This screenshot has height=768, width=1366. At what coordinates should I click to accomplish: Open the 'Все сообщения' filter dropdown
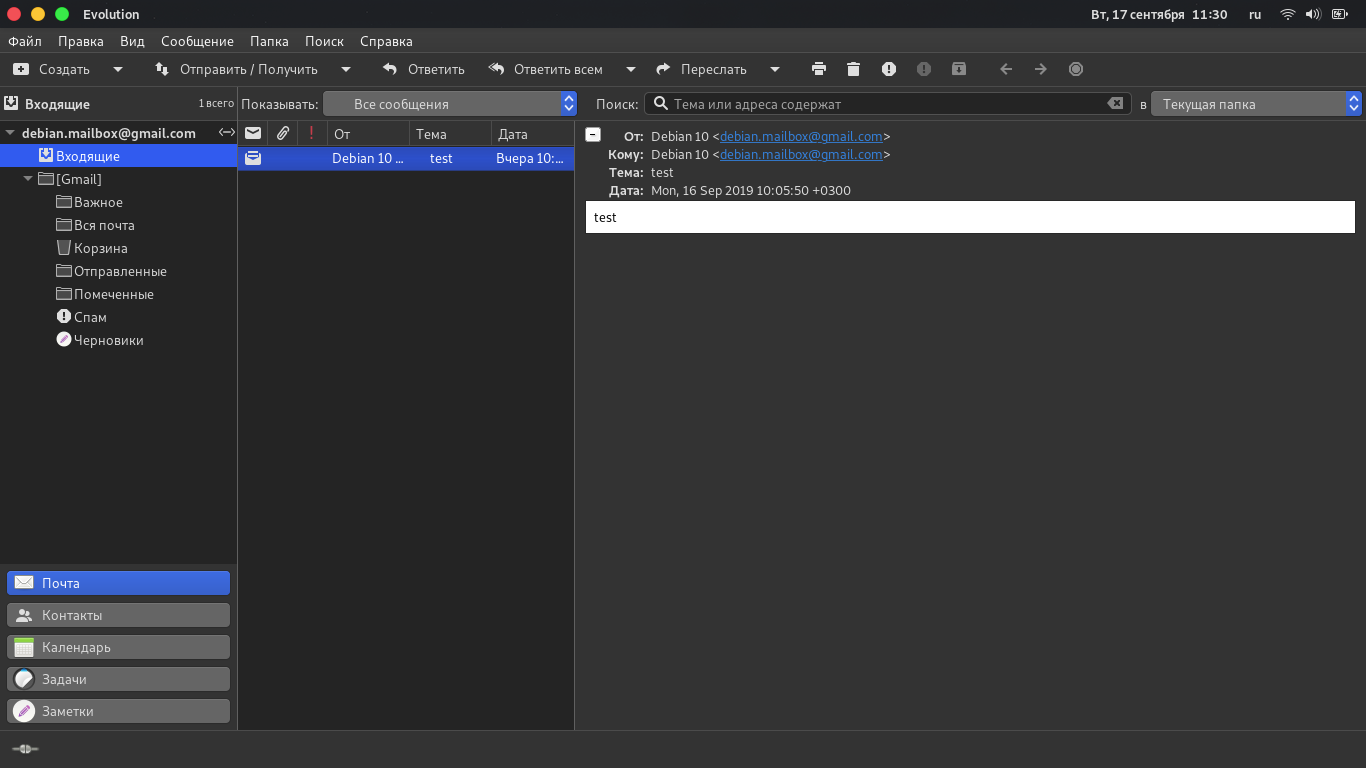coord(450,104)
